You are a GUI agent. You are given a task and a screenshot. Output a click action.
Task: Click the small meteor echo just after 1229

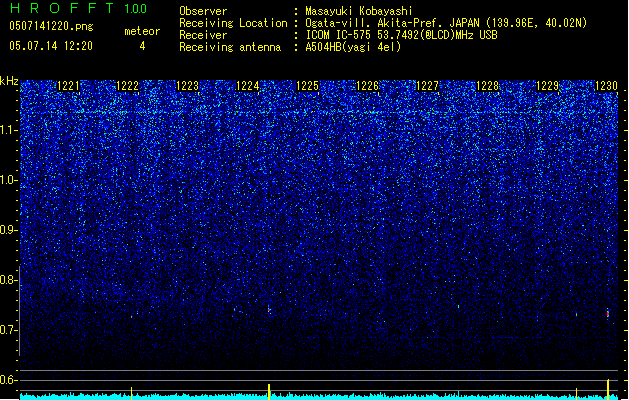[576, 315]
